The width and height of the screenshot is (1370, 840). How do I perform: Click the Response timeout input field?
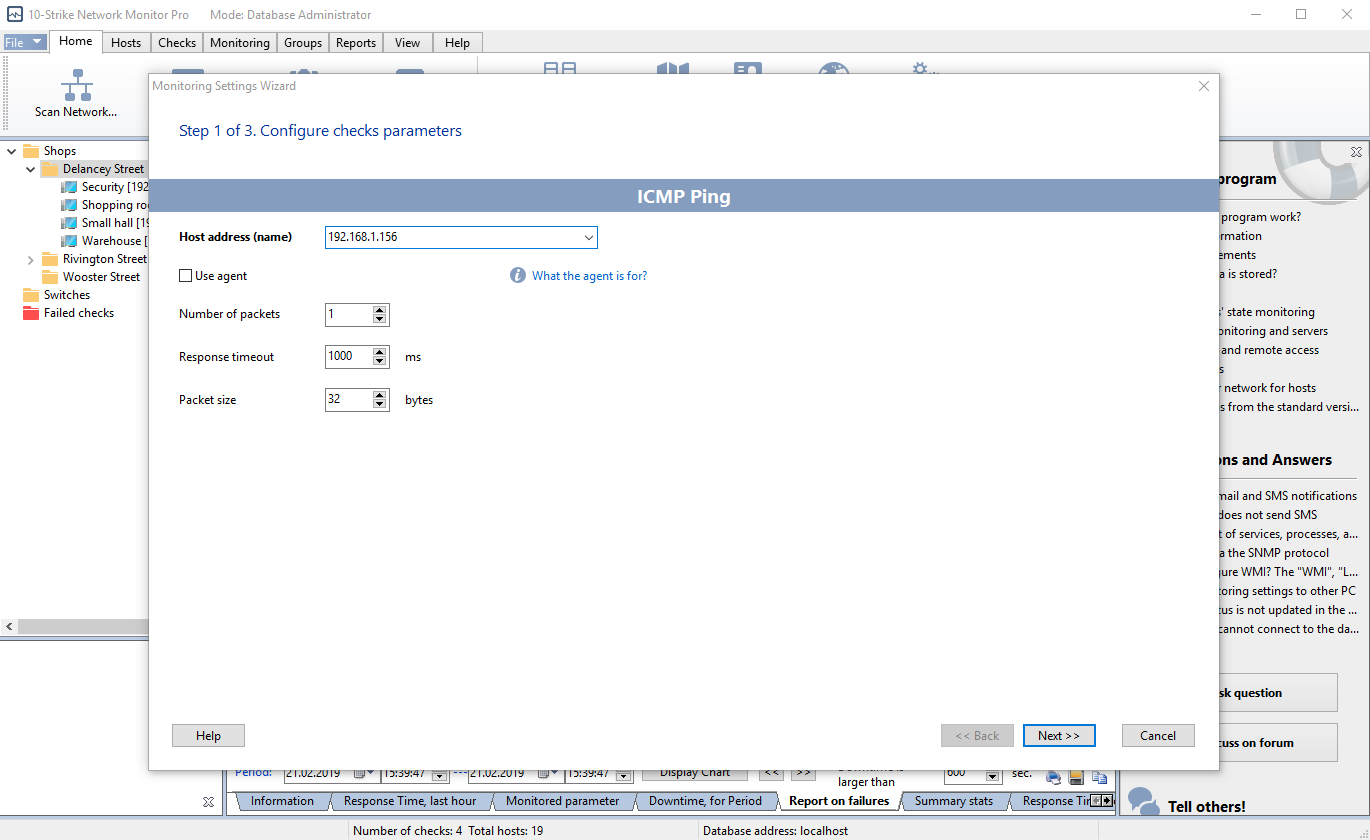(x=350, y=356)
